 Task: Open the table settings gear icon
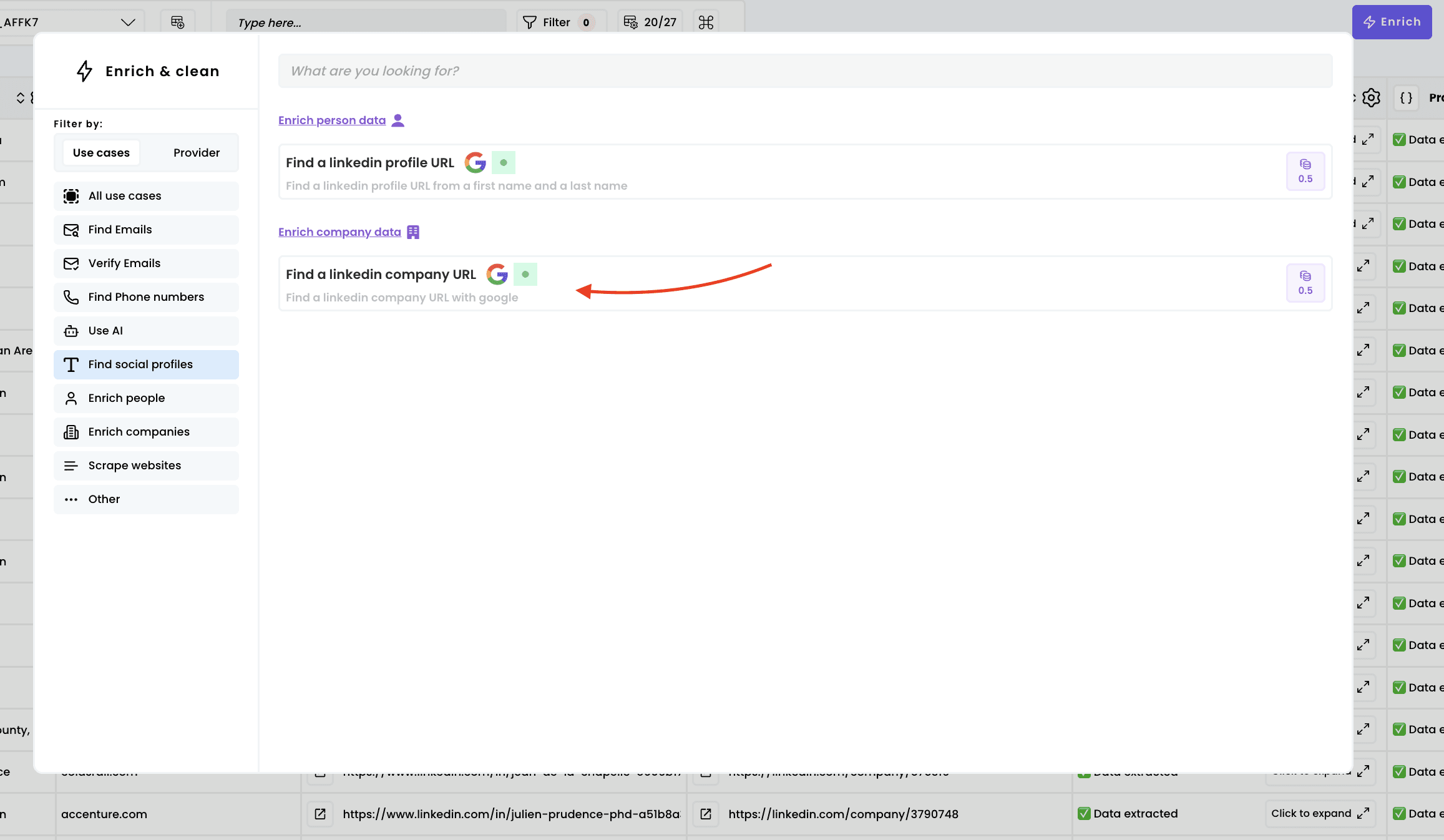[1371, 98]
